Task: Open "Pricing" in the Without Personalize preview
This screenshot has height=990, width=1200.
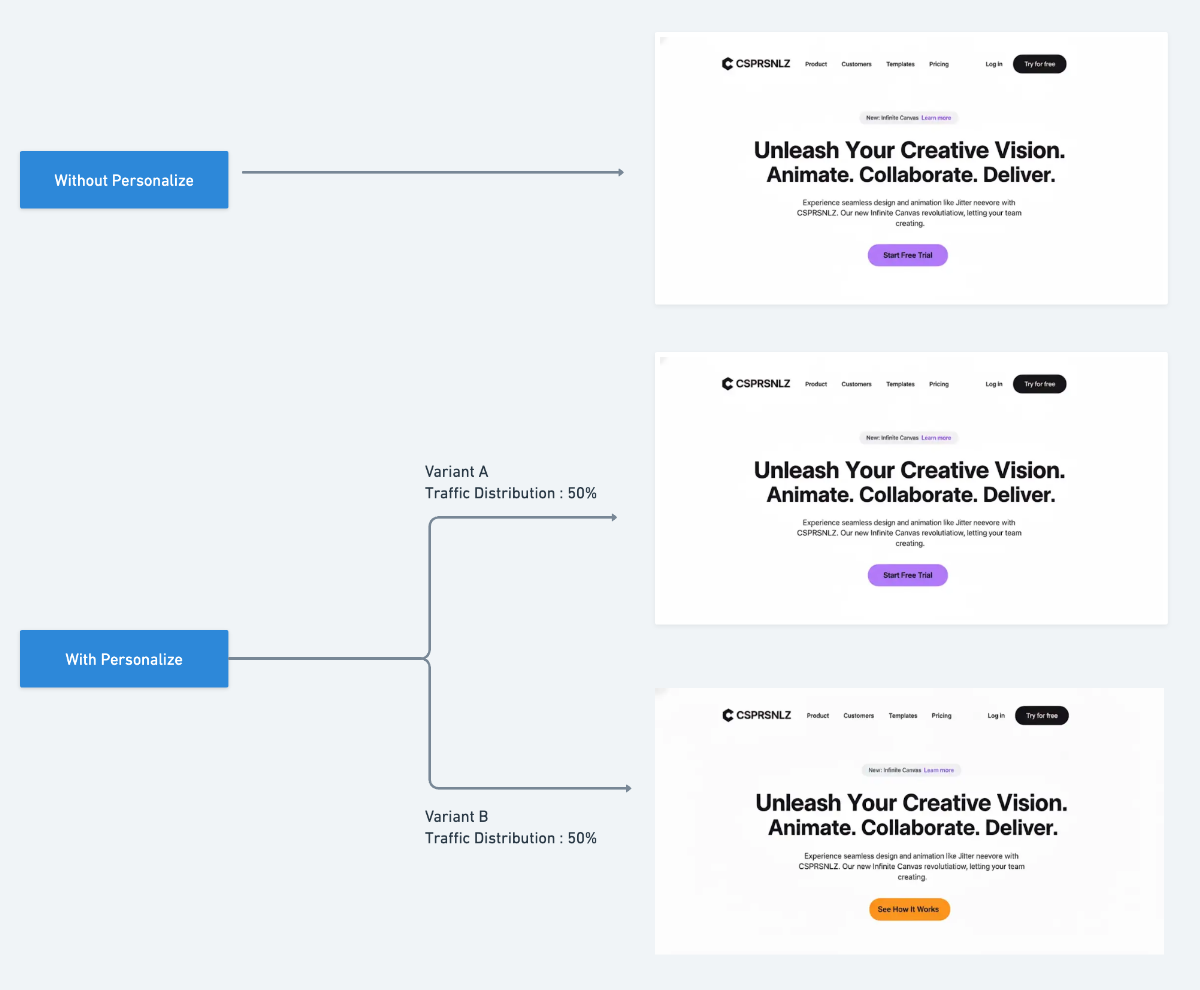Action: click(938, 64)
